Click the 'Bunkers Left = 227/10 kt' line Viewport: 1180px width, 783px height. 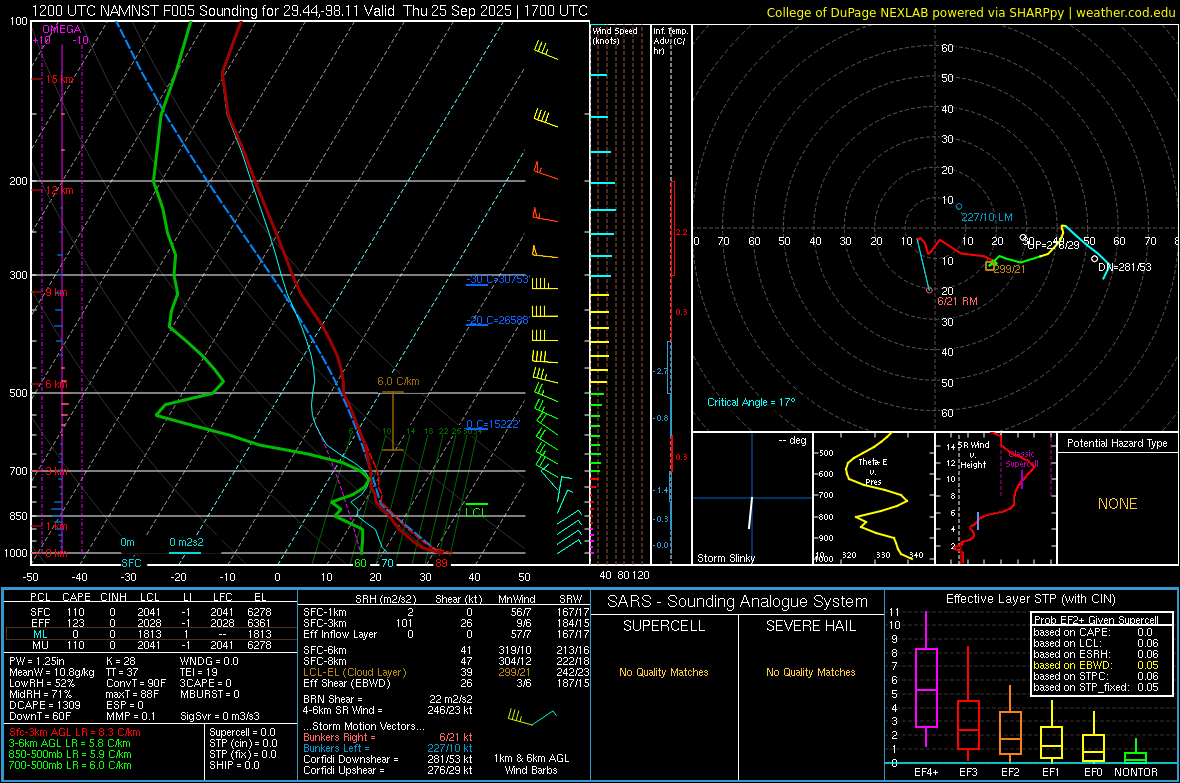click(388, 748)
